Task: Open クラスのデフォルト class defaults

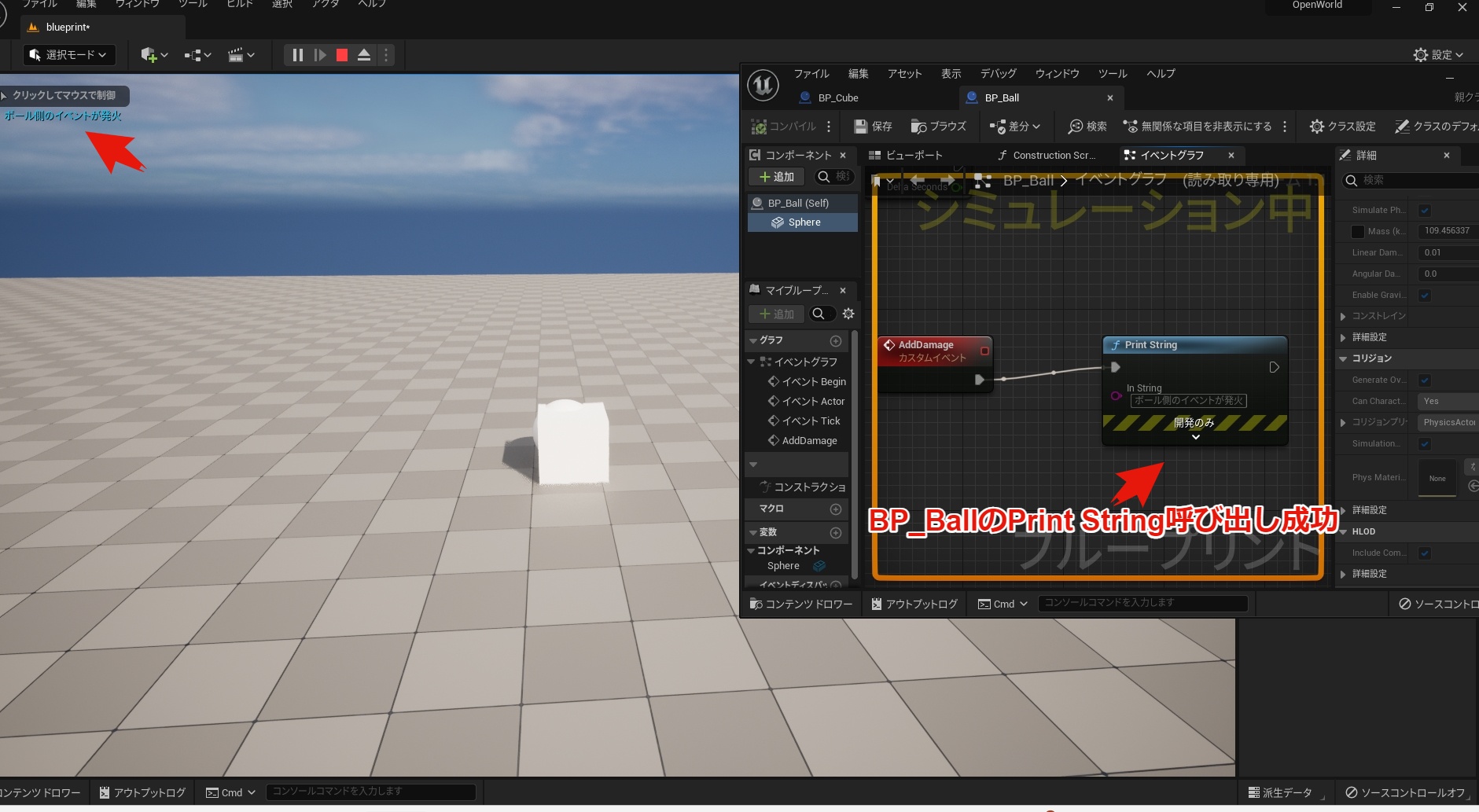Action: coord(1436,127)
